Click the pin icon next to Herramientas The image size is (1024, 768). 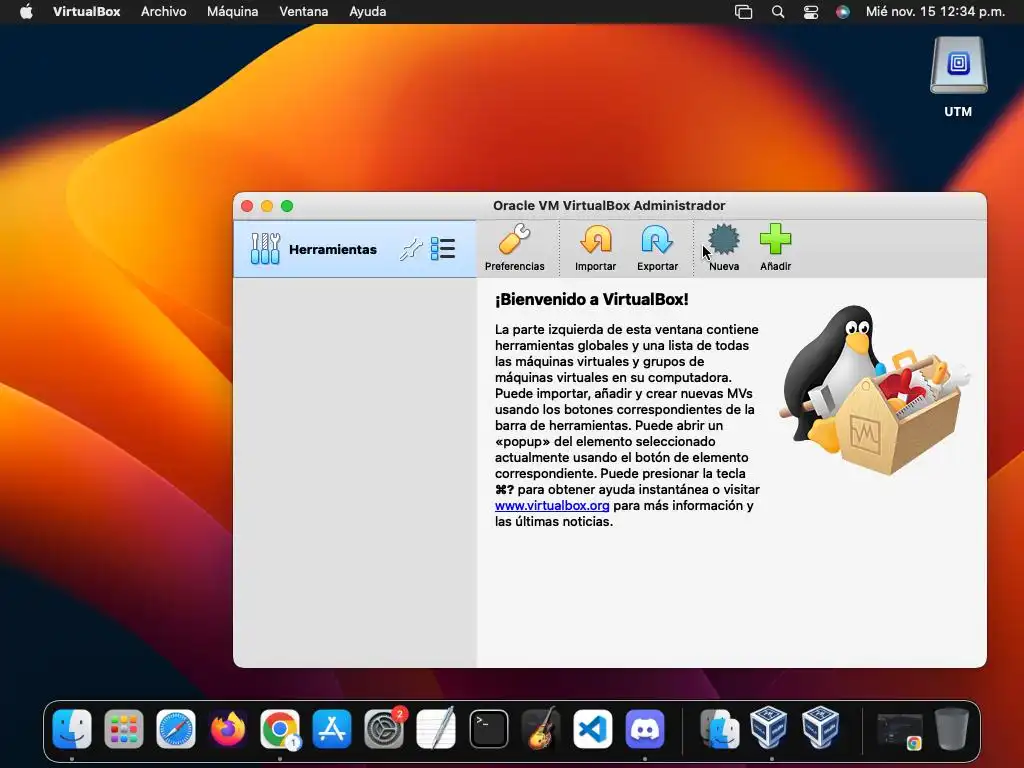point(411,249)
